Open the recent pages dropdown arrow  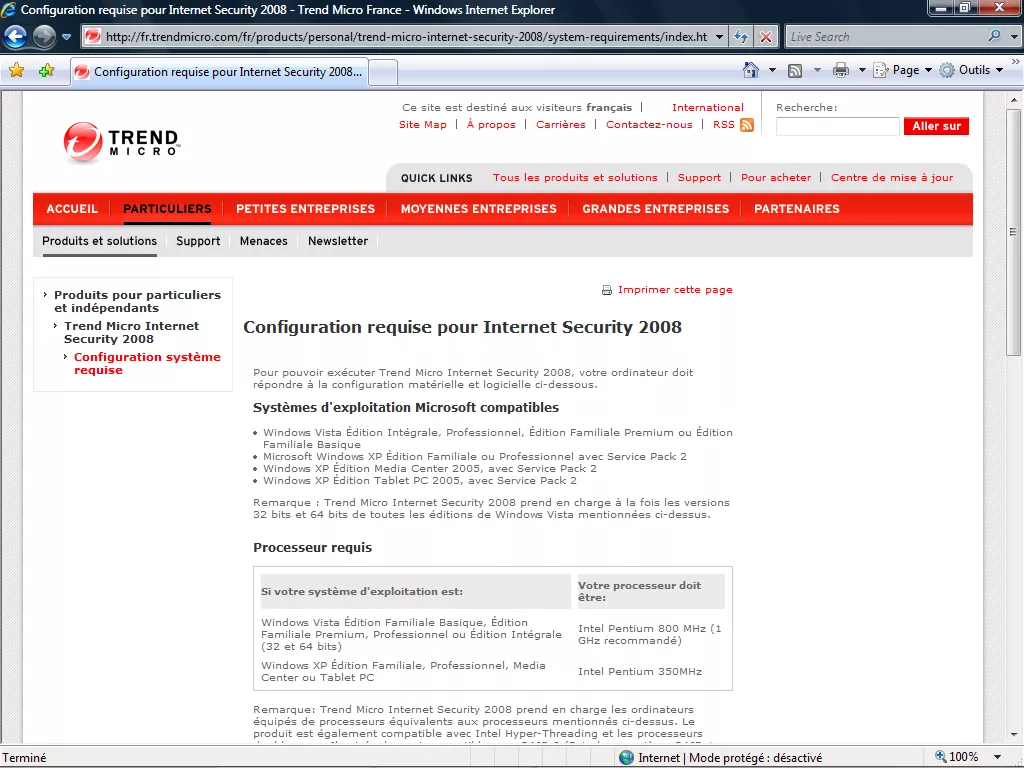click(67, 37)
